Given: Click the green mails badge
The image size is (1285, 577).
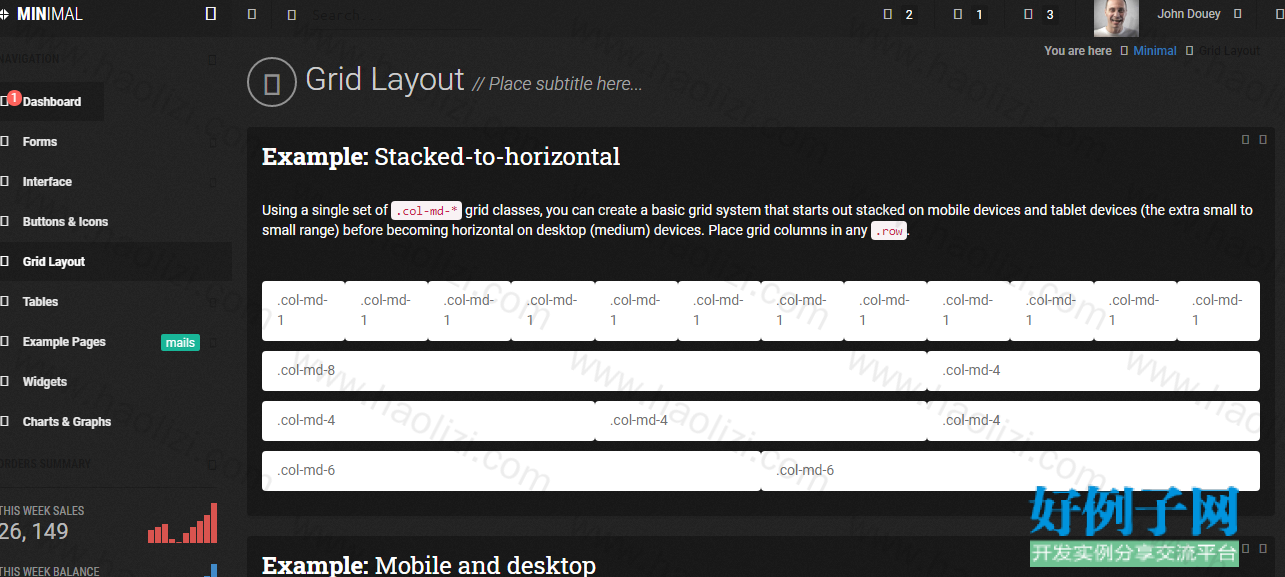Looking at the screenshot, I should click(180, 342).
